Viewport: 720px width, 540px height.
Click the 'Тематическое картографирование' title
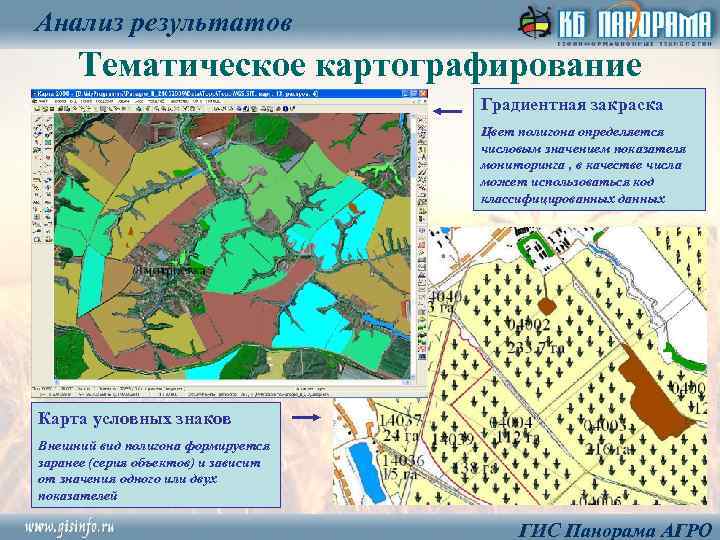tap(360, 66)
